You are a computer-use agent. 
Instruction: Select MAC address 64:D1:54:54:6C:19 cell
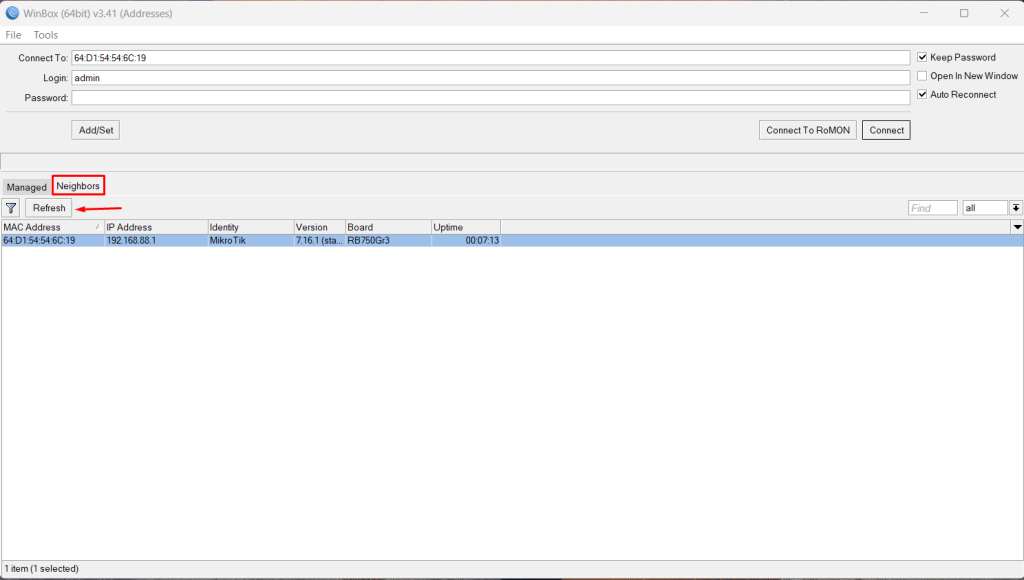tap(52, 240)
